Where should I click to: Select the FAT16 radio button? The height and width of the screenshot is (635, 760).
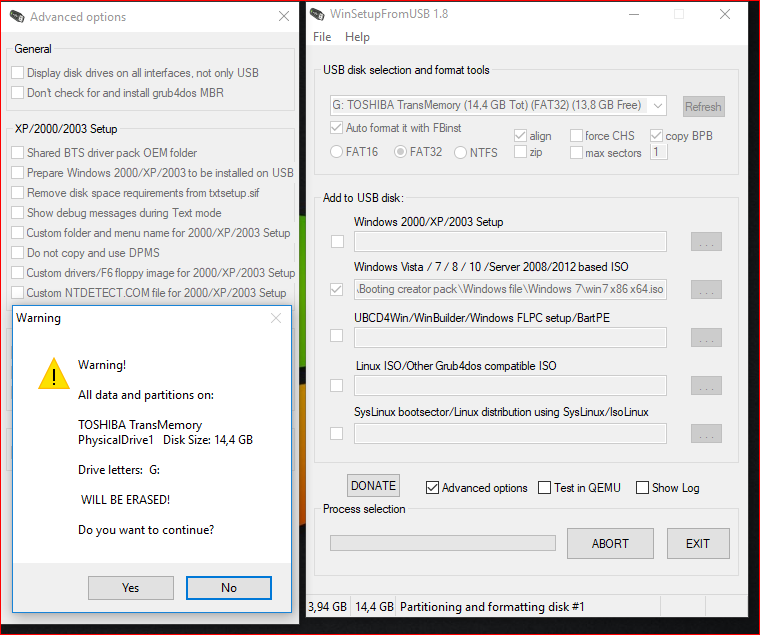coord(336,152)
